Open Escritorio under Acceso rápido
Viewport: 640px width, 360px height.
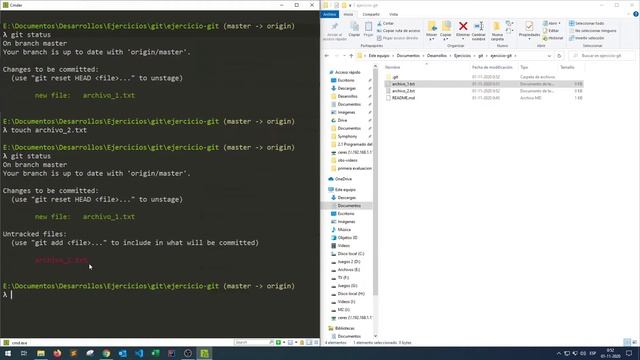(345, 80)
